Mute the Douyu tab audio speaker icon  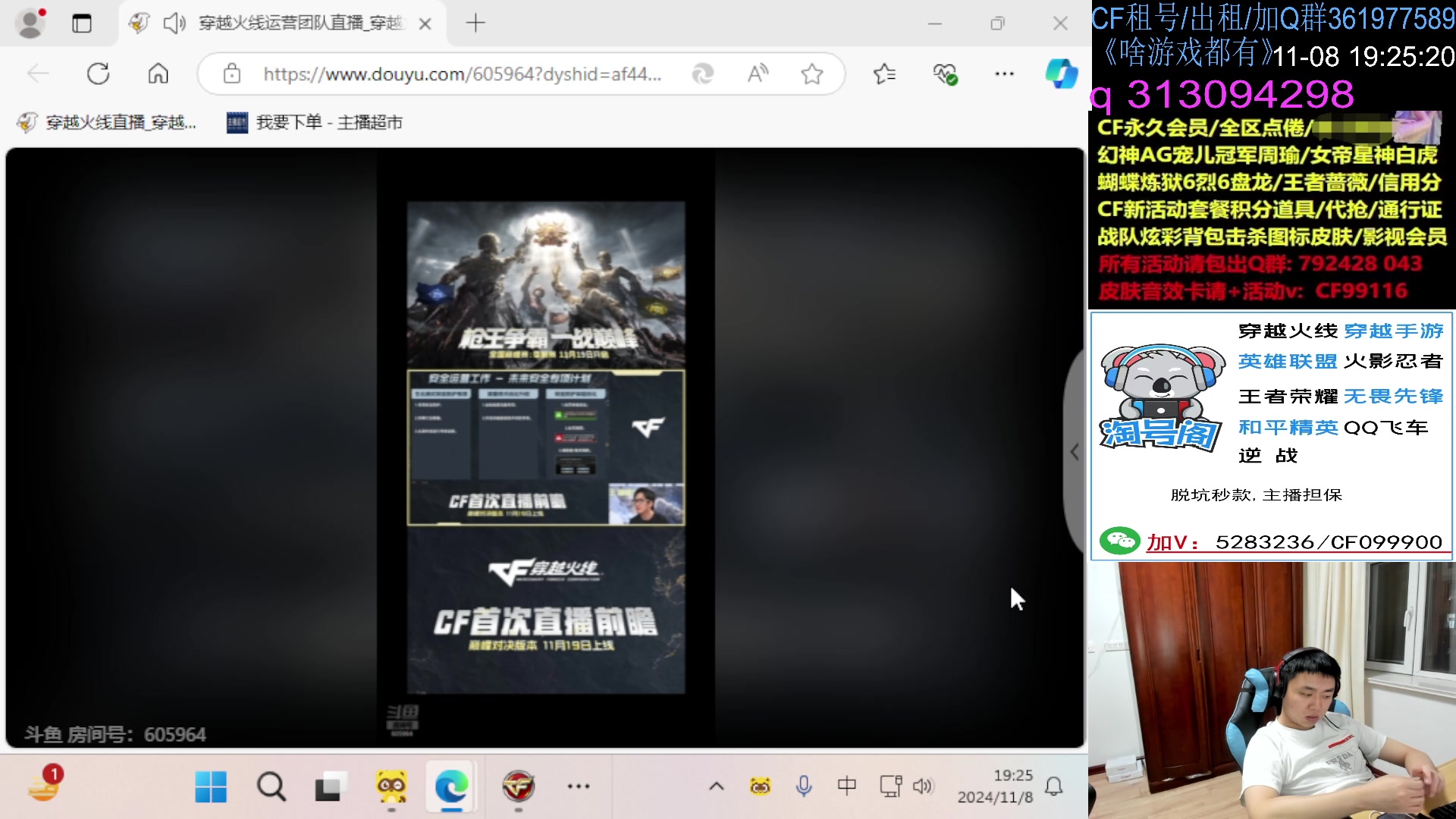(174, 24)
